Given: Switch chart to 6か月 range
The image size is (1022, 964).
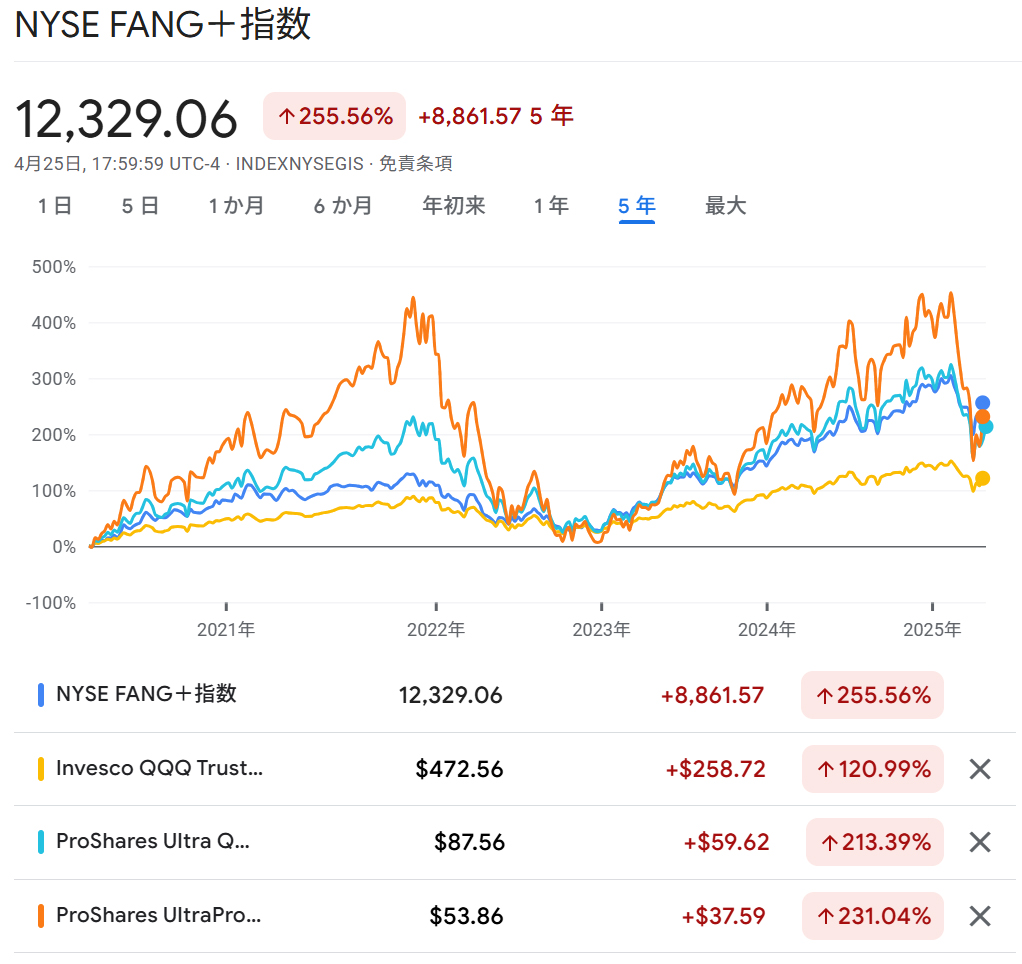Looking at the screenshot, I should click(x=343, y=206).
